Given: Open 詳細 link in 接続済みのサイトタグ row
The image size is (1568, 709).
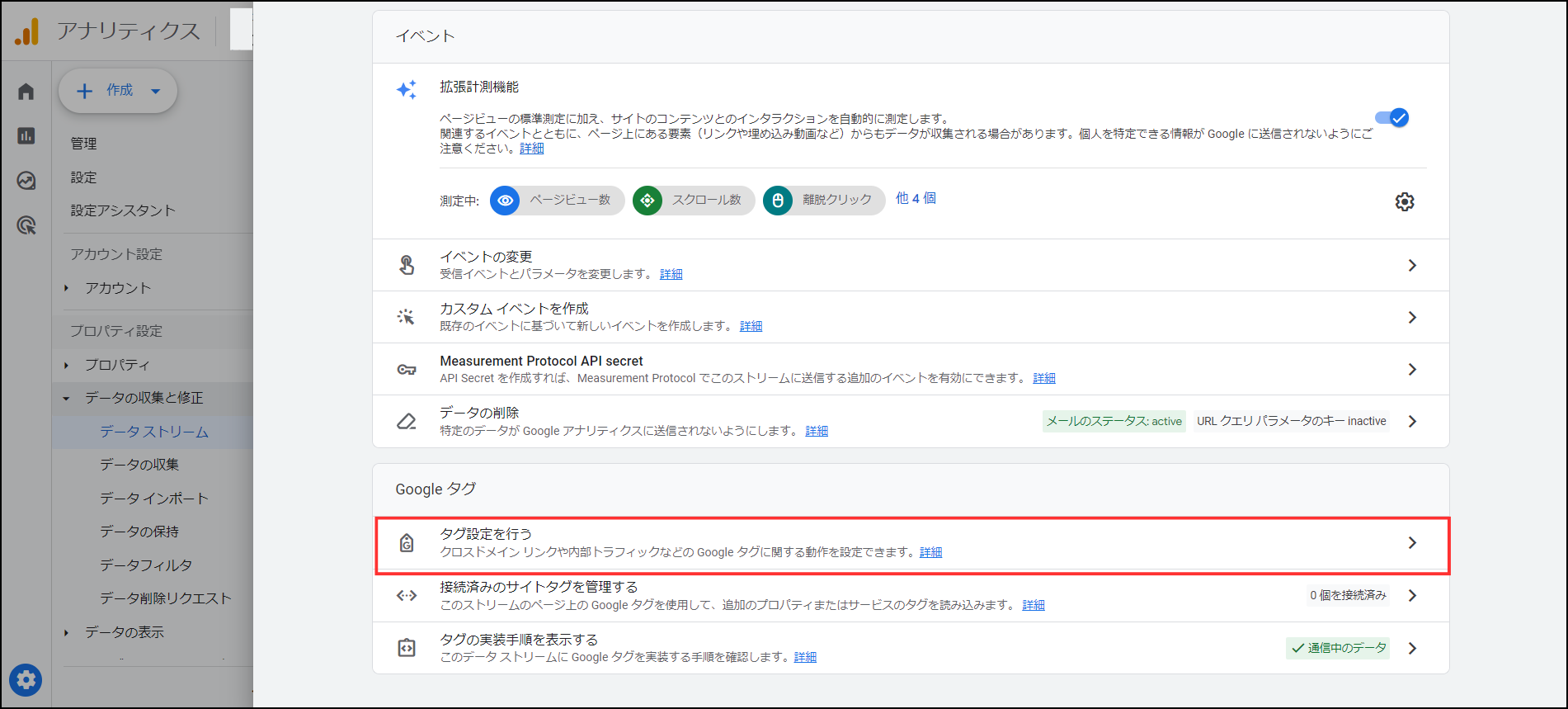Looking at the screenshot, I should (1034, 605).
